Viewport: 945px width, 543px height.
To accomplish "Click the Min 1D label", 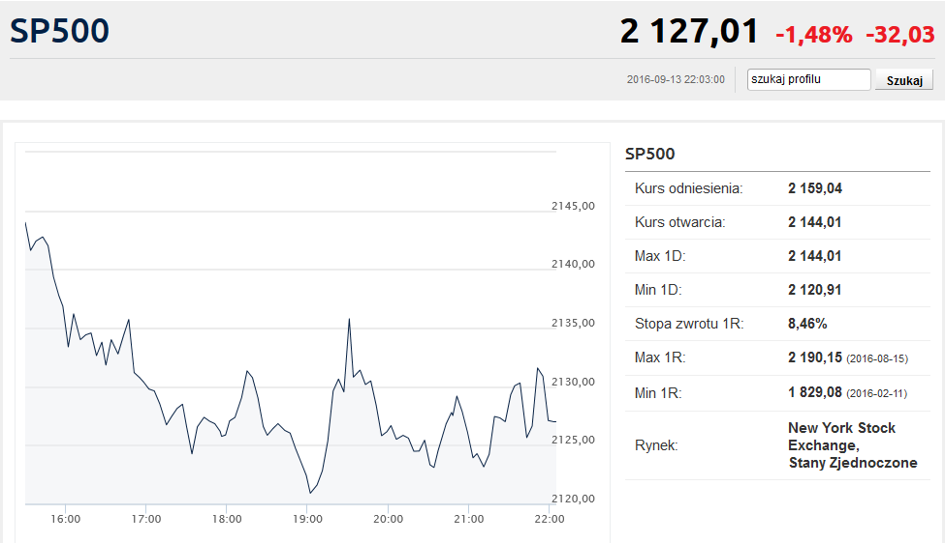I will pyautogui.click(x=658, y=290).
